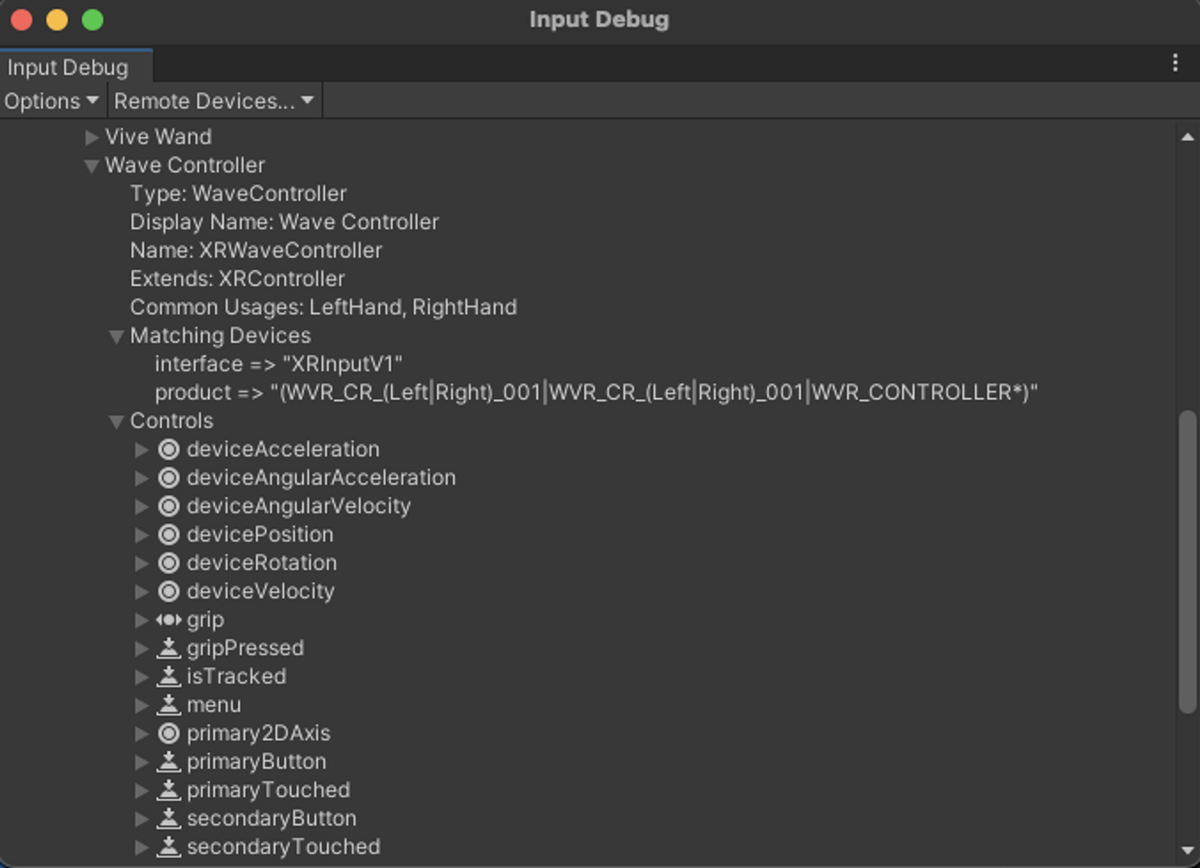Expand the gripPressed control
The image size is (1200, 868).
tap(142, 648)
